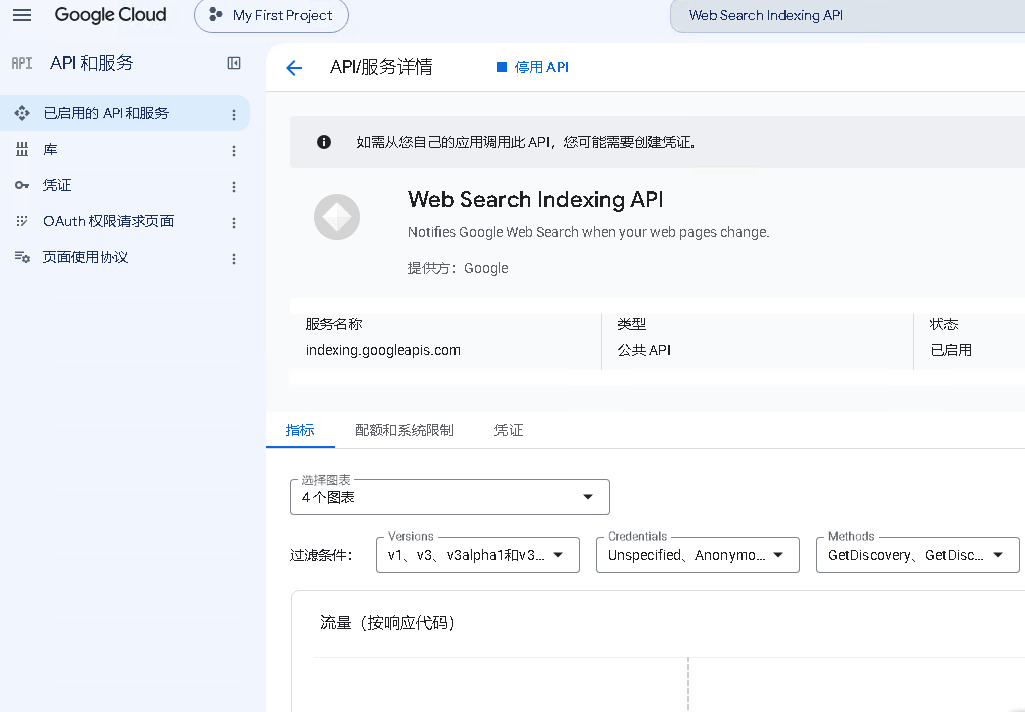Open more options for 库
Screen dimensions: 1025x712
(x=234, y=151)
